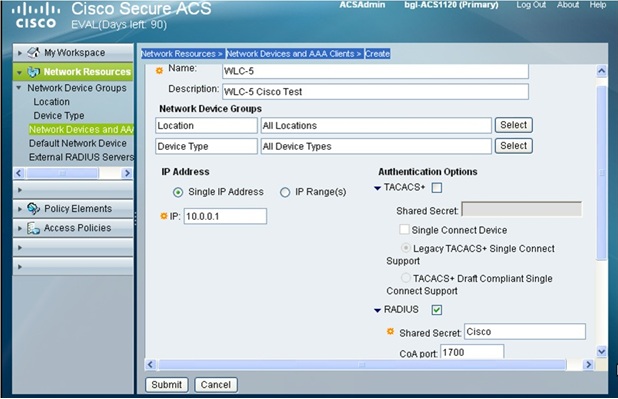Open Network Devices and AAA Clients item
618x399 pixels.
pos(81,129)
